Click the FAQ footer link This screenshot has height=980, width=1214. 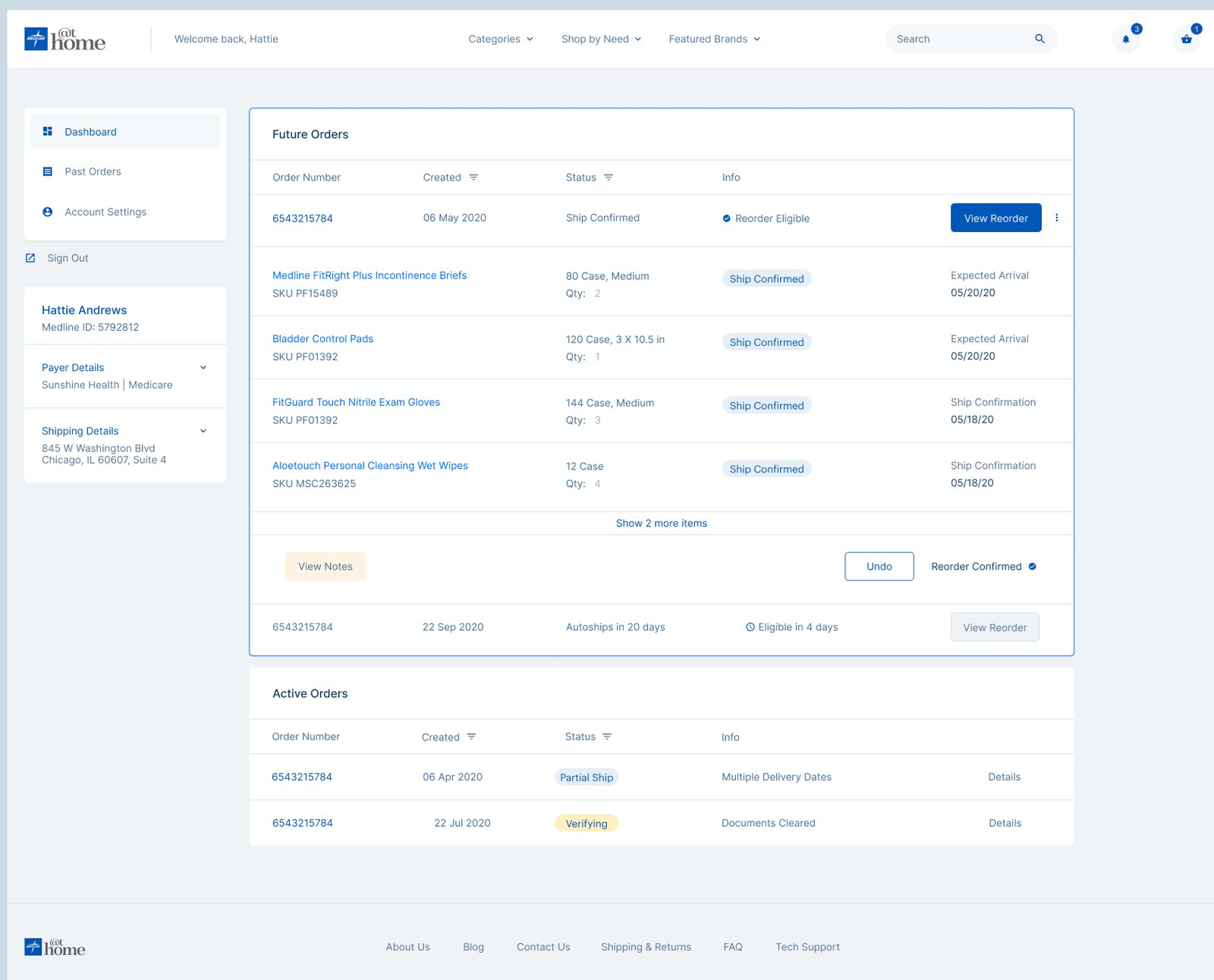(x=733, y=947)
